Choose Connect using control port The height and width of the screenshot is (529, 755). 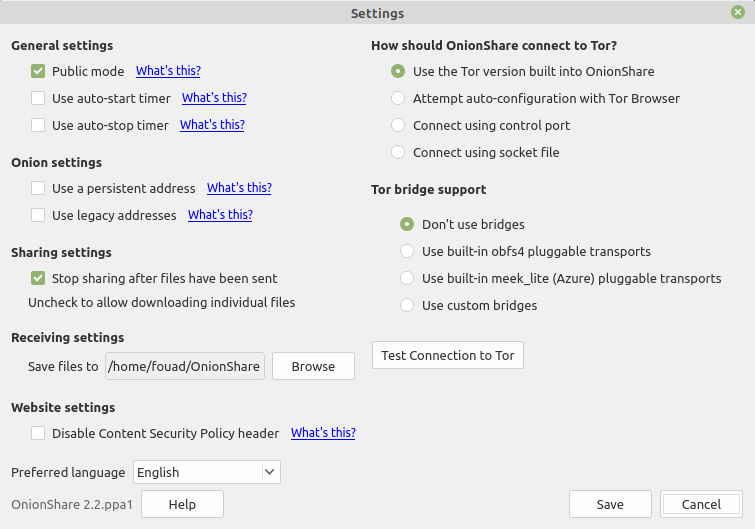398,125
